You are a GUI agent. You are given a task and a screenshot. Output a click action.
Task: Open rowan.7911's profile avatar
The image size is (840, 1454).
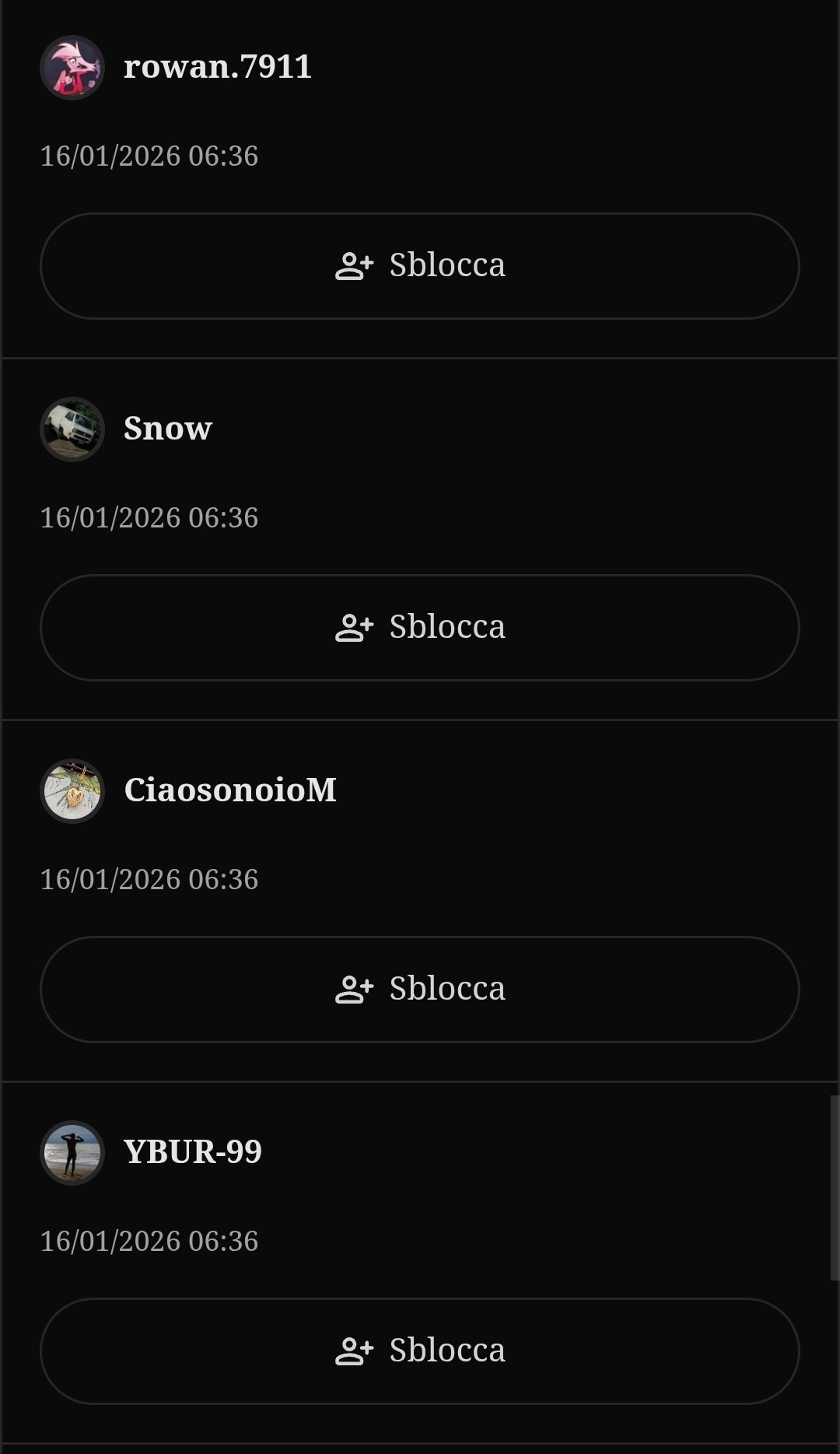pos(72,68)
